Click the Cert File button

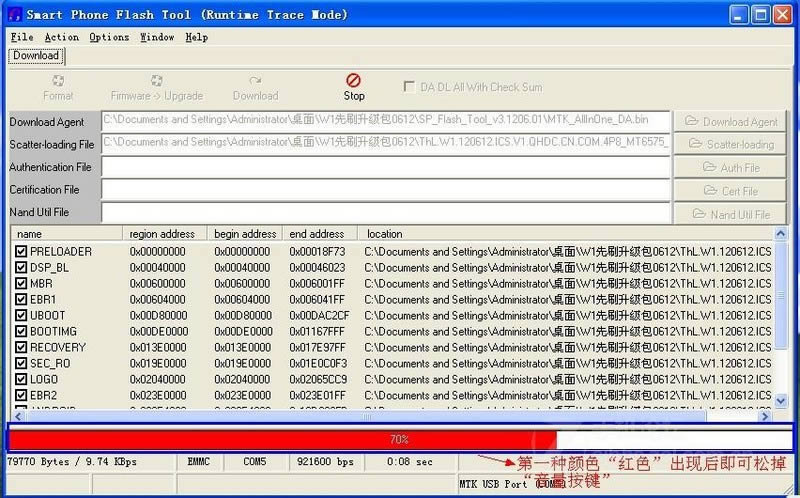pyautogui.click(x=730, y=190)
